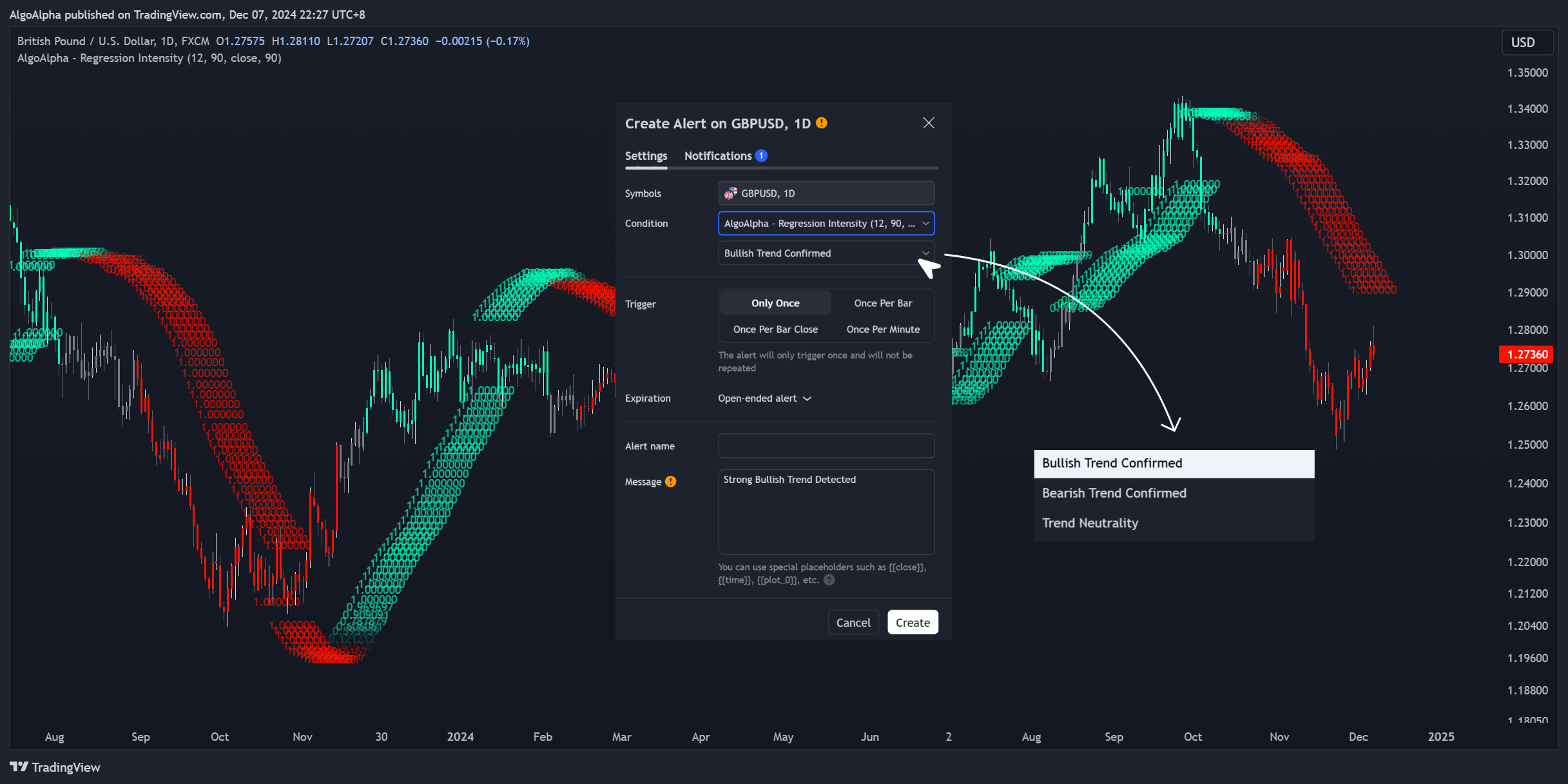
Task: Click the 1.20400 price axis label
Action: [1527, 626]
